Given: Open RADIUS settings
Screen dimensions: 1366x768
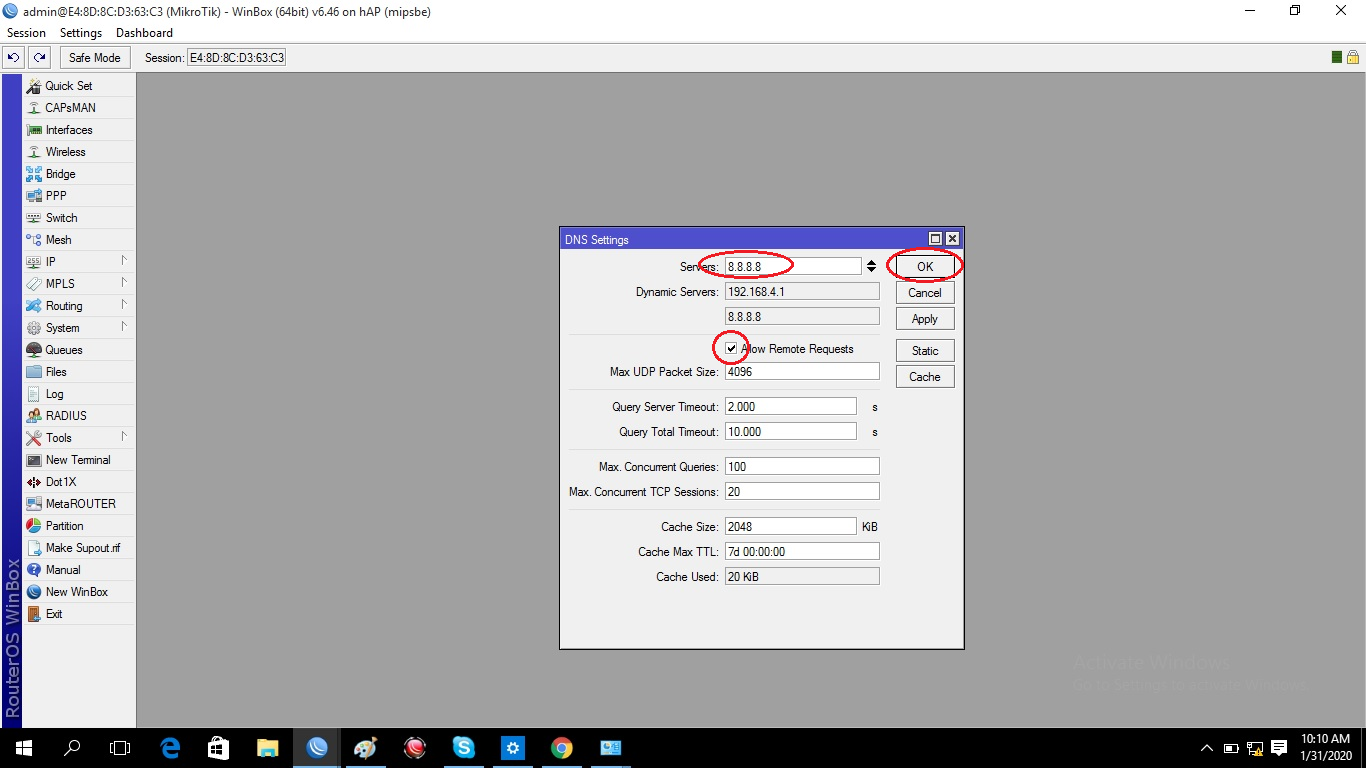Looking at the screenshot, I should pos(79,416).
